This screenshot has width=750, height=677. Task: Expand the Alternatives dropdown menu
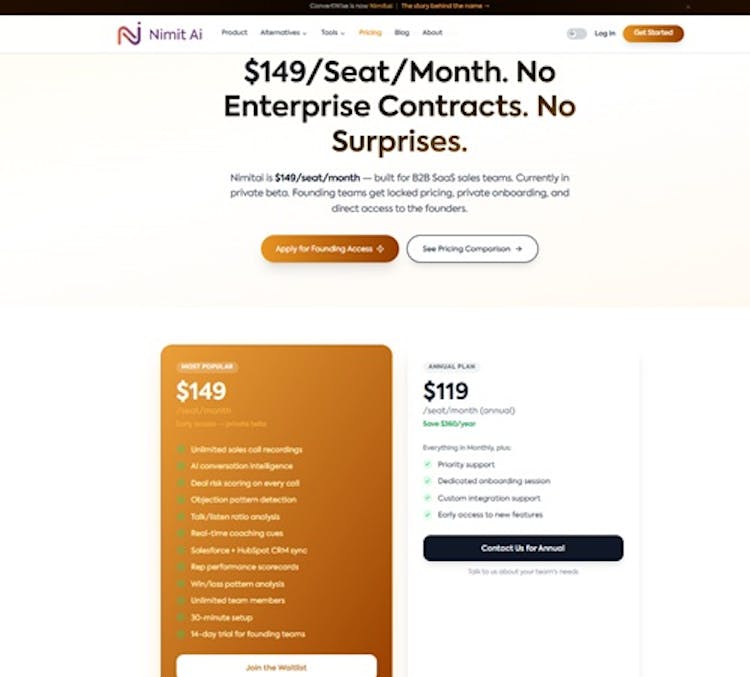tap(281, 33)
